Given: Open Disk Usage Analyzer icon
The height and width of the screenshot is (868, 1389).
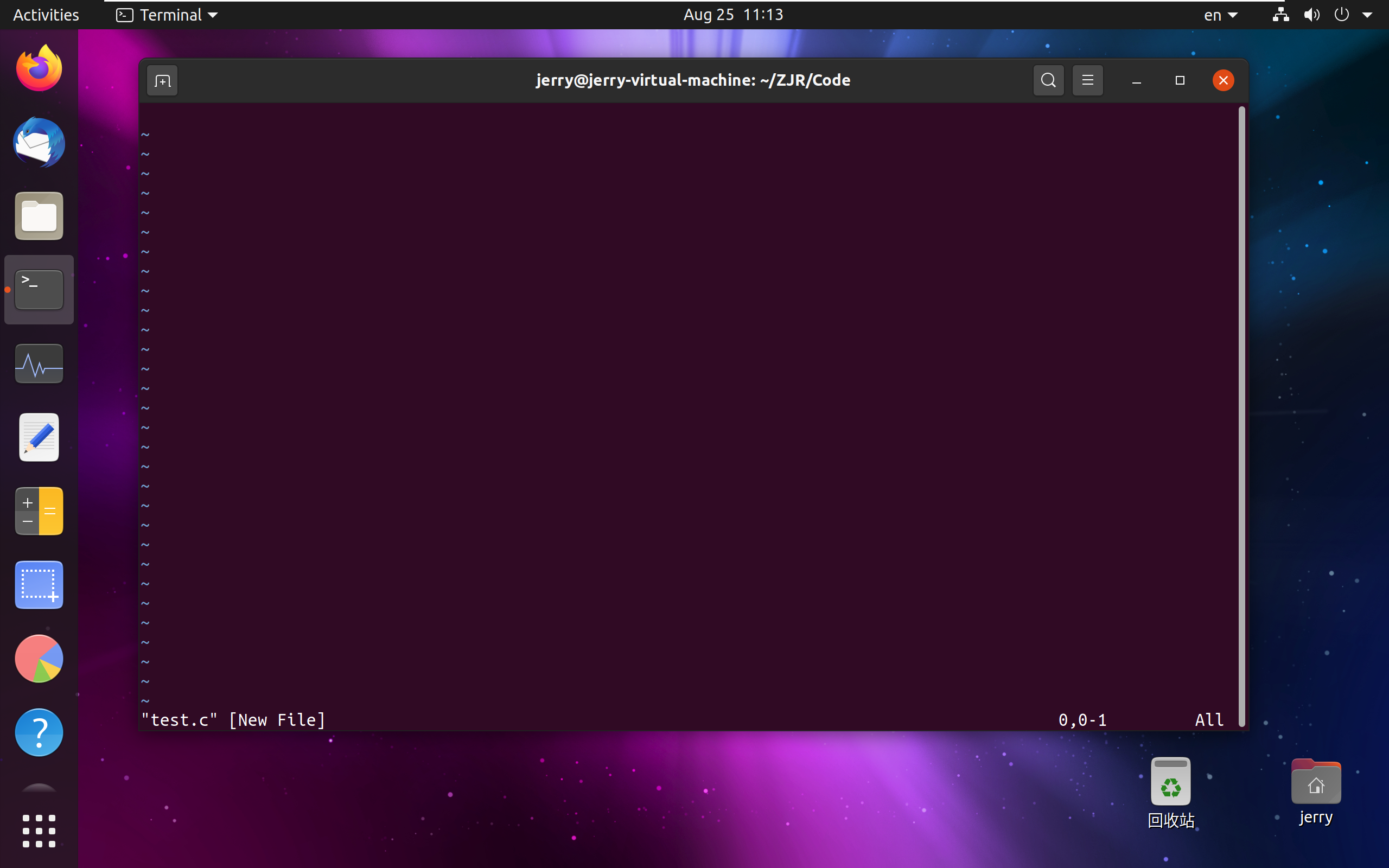Looking at the screenshot, I should [39, 659].
